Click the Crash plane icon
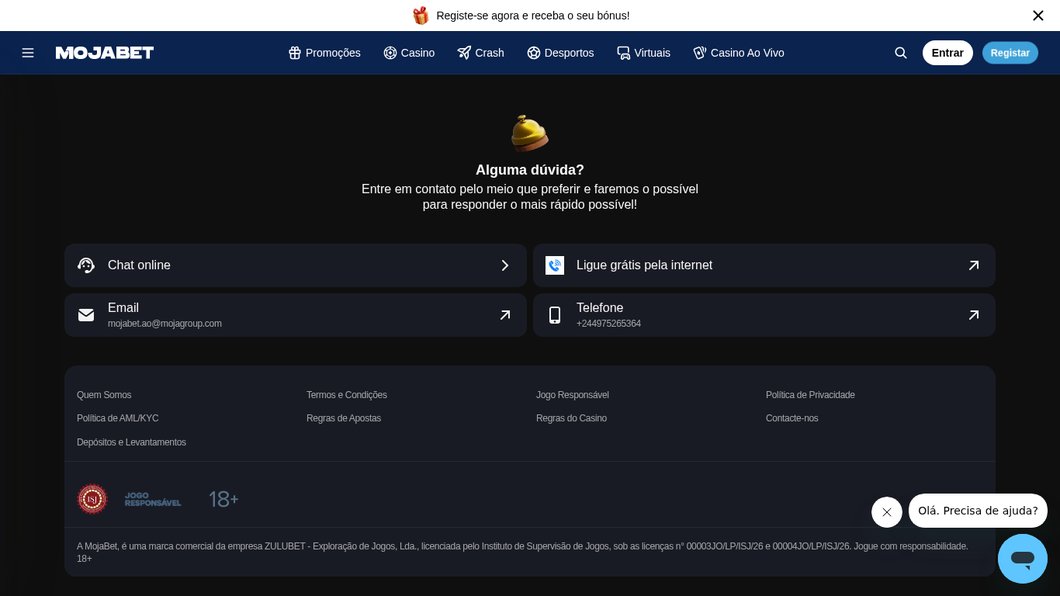 tap(464, 53)
